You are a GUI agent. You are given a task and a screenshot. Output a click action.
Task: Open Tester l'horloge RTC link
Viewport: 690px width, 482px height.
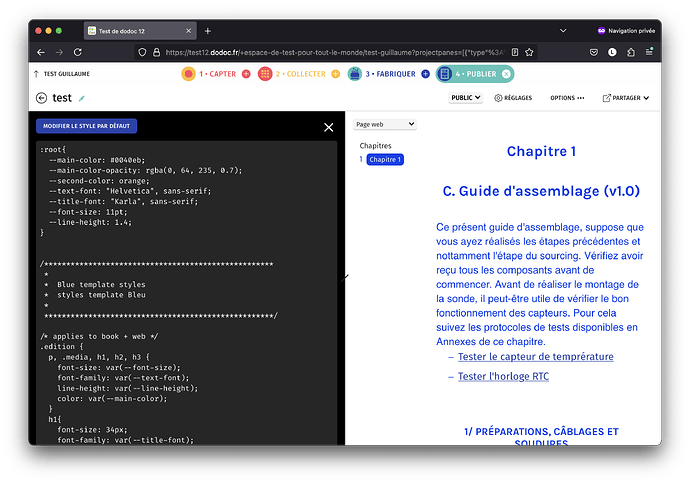click(503, 376)
